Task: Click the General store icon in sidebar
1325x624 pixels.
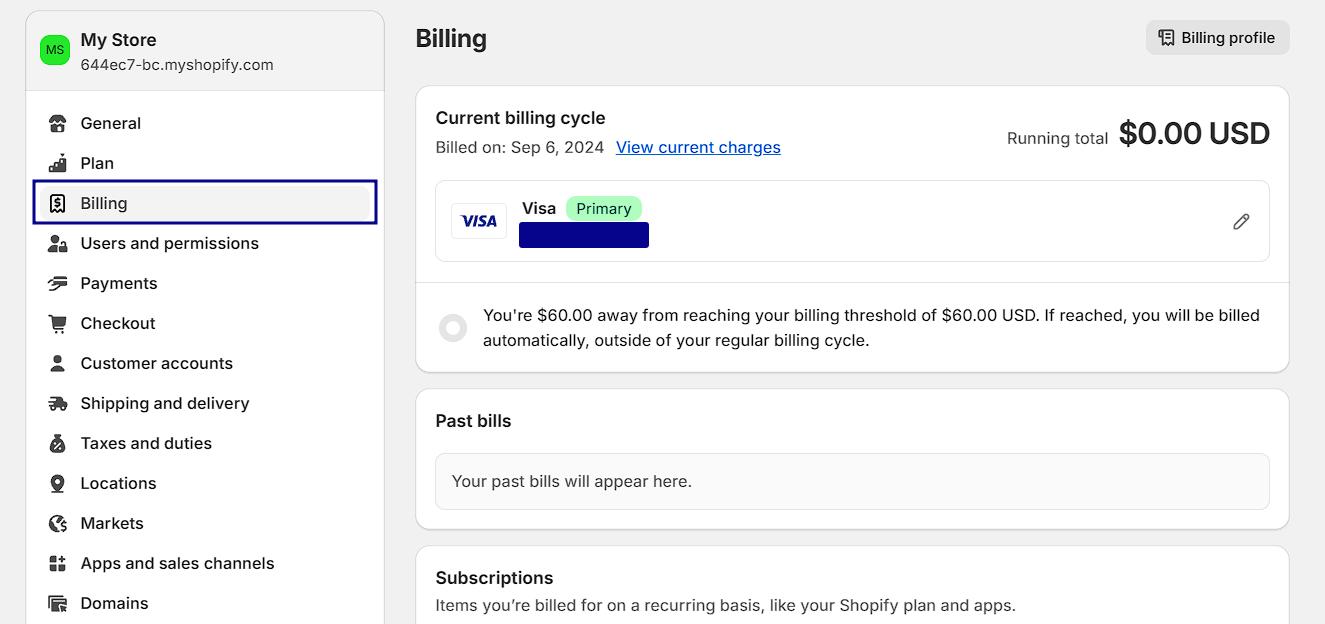Action: (58, 123)
